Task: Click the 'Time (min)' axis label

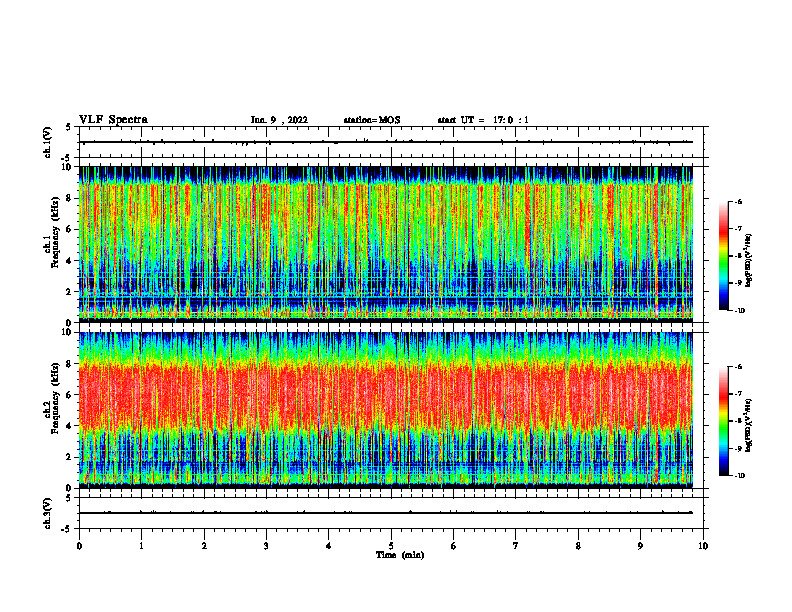Action: 400,555
